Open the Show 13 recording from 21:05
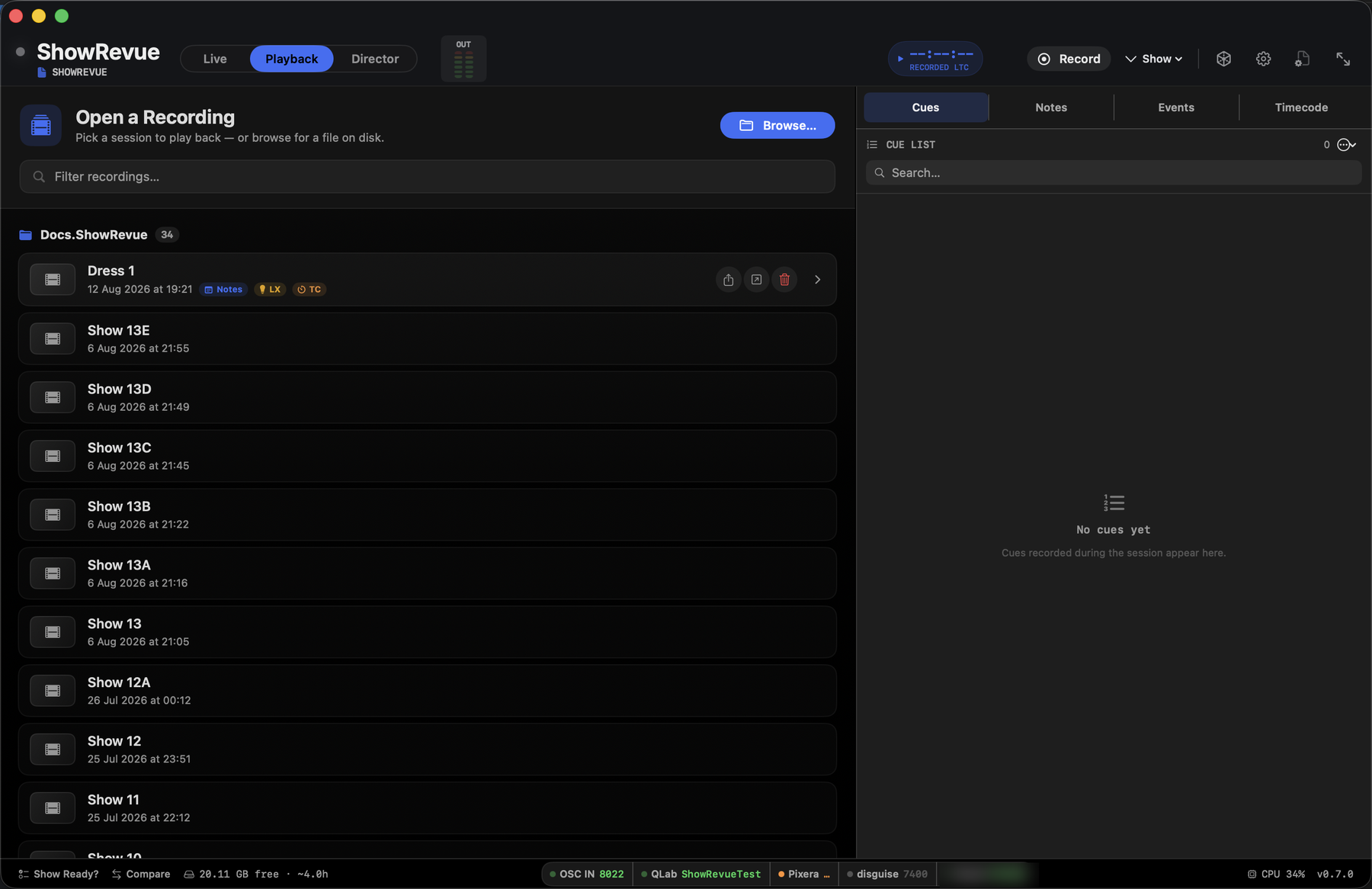Viewport: 1372px width, 889px height. click(428, 632)
